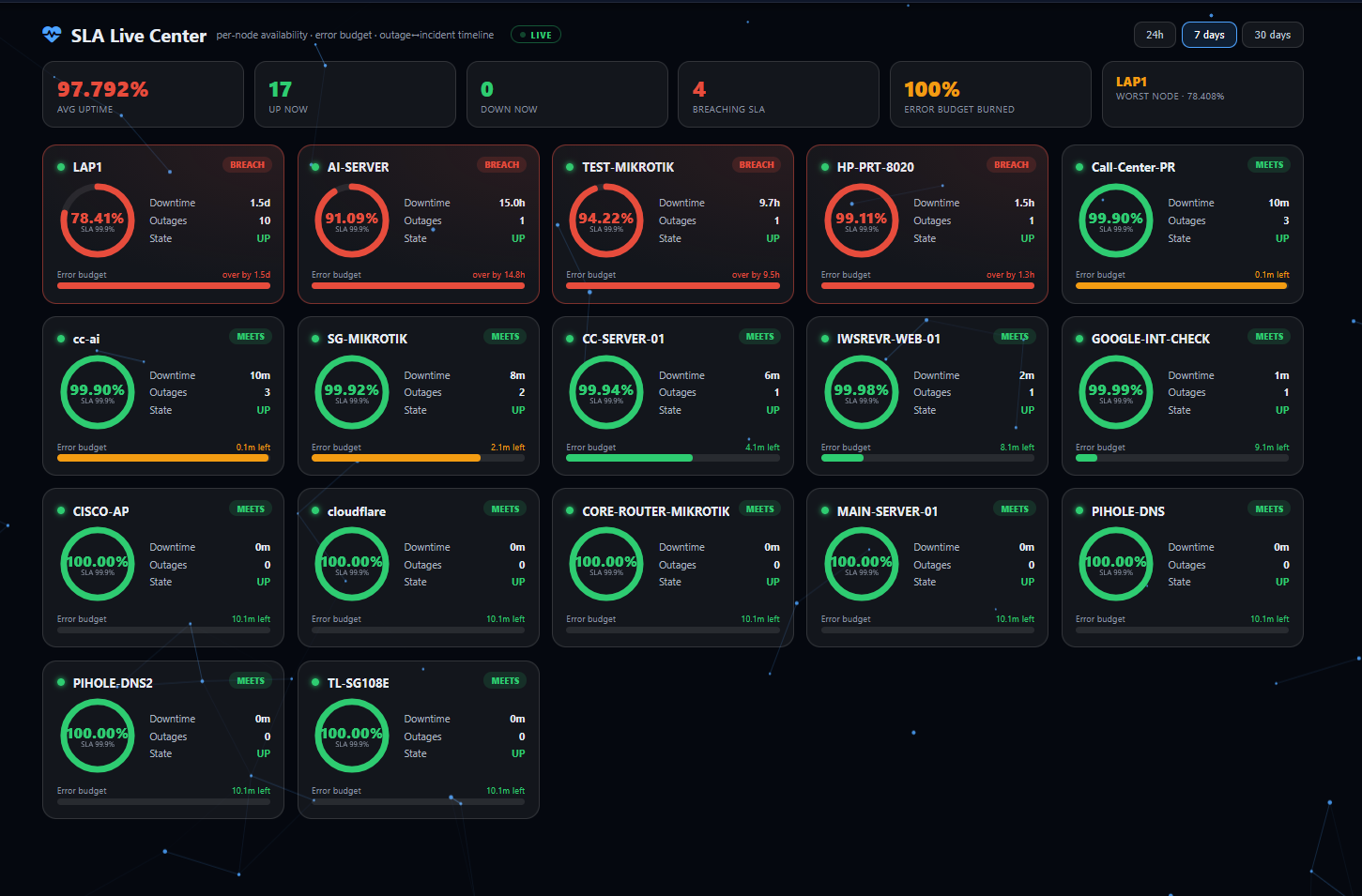Click the status dot beside MAIN-SERVER-01
The width and height of the screenshot is (1362, 896).
[x=825, y=511]
